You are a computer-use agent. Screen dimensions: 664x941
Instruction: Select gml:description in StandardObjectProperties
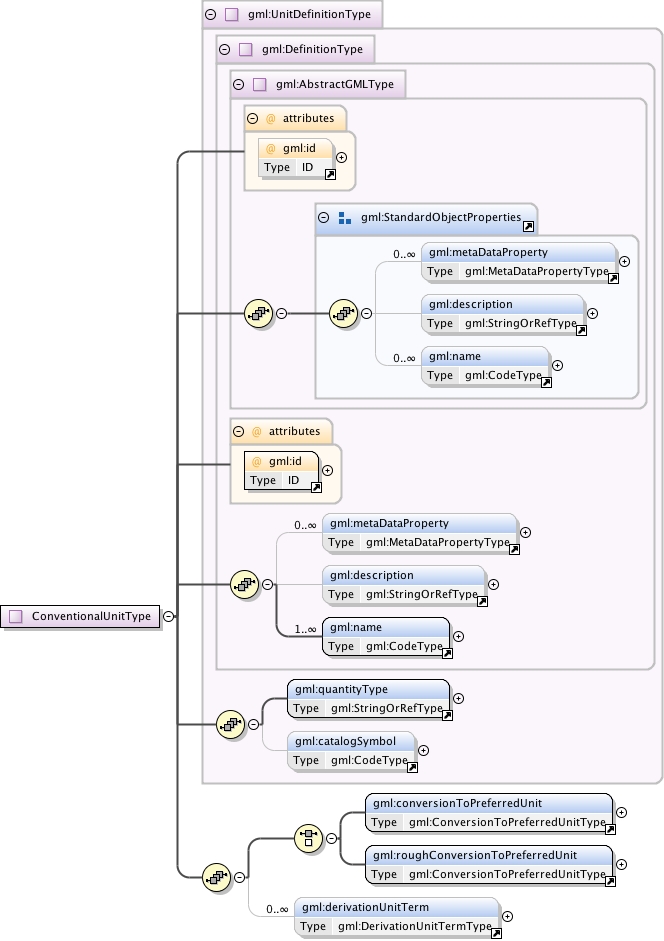click(x=503, y=313)
